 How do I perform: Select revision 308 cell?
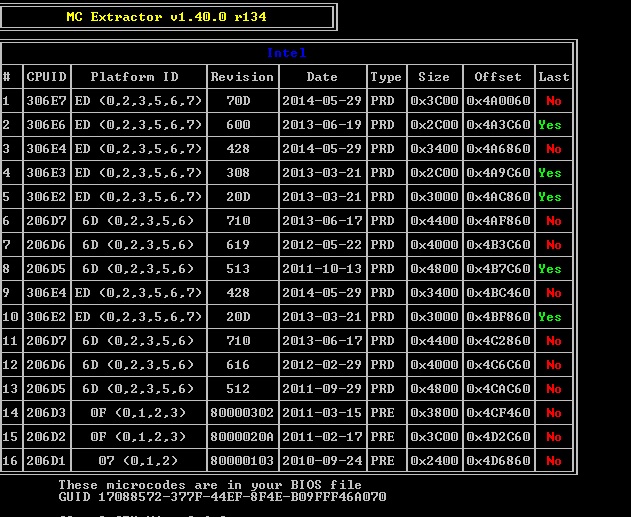(238, 173)
